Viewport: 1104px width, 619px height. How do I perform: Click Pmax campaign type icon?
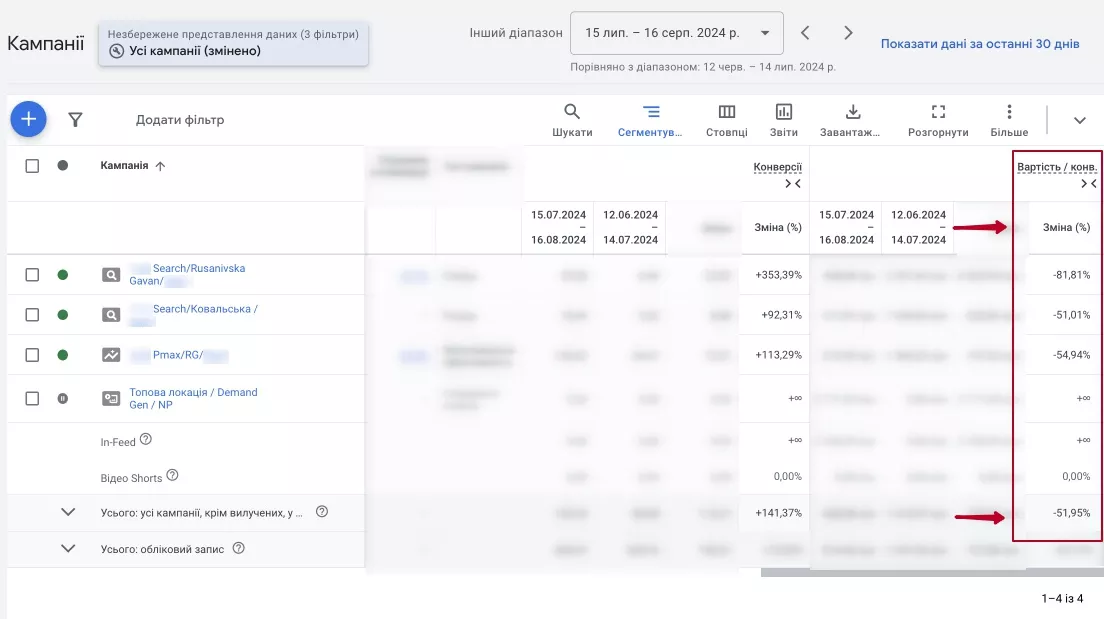pyautogui.click(x=111, y=355)
